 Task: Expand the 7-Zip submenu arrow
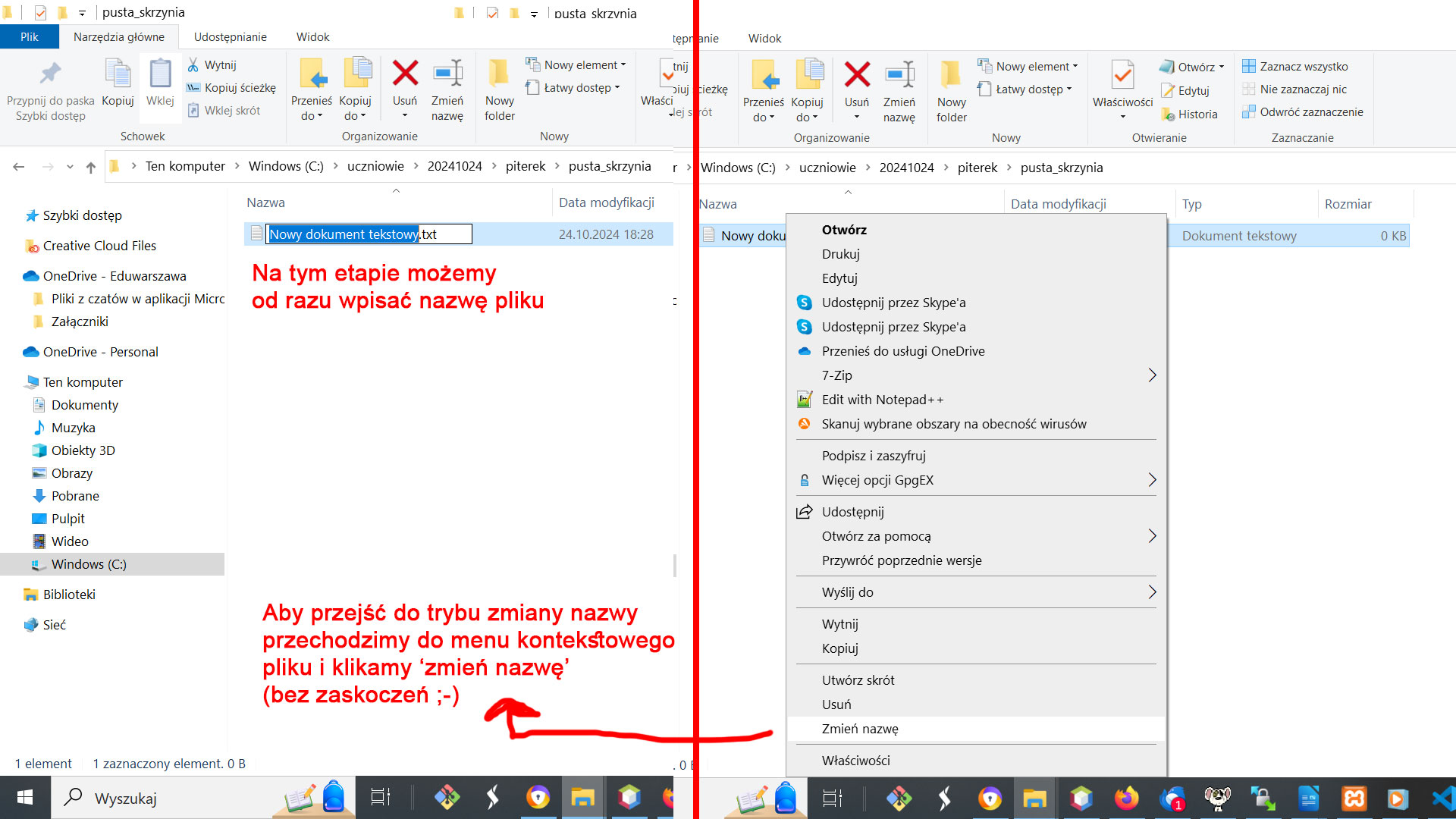click(x=1152, y=375)
